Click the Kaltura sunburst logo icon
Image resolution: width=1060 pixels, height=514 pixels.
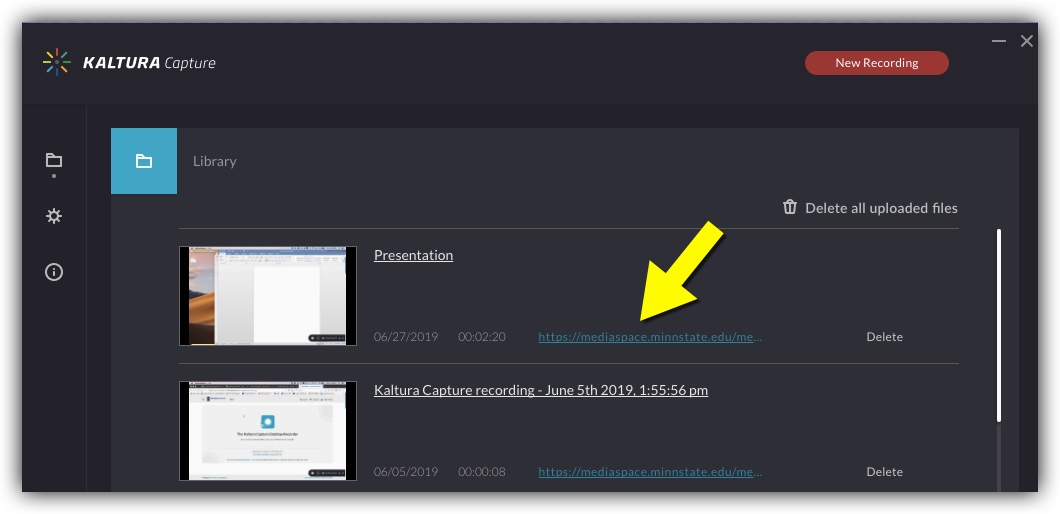click(x=57, y=62)
